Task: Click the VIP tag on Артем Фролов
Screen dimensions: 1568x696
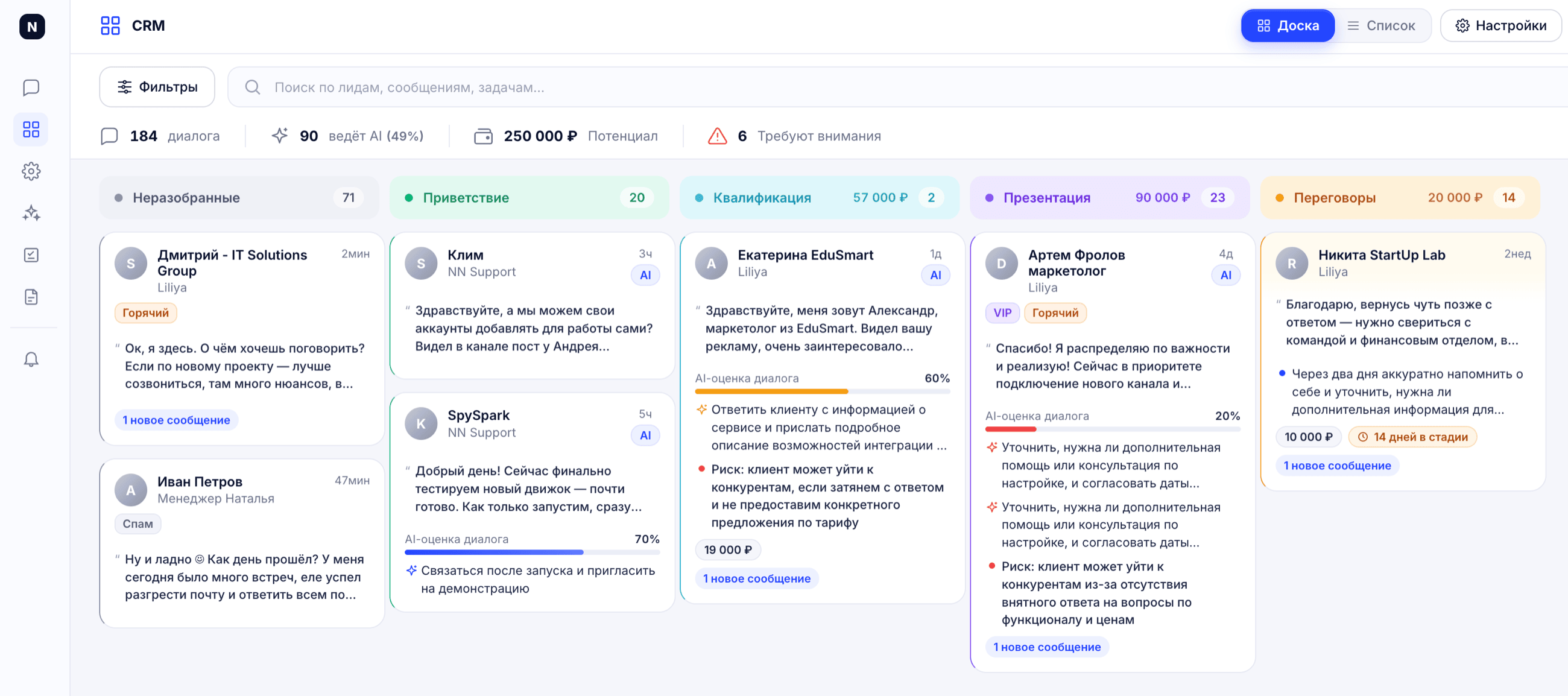Action: click(x=1002, y=312)
